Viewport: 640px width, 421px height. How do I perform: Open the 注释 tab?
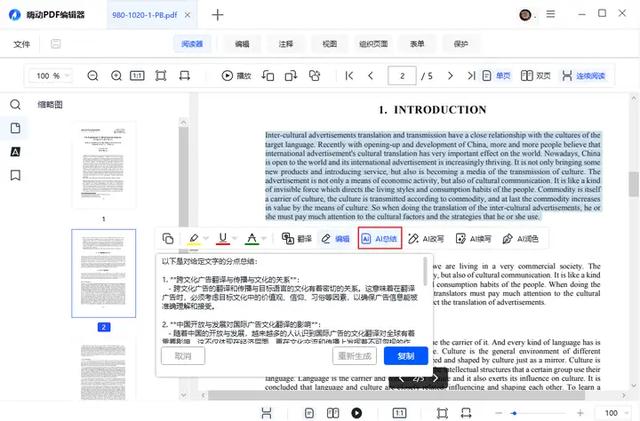pos(286,44)
